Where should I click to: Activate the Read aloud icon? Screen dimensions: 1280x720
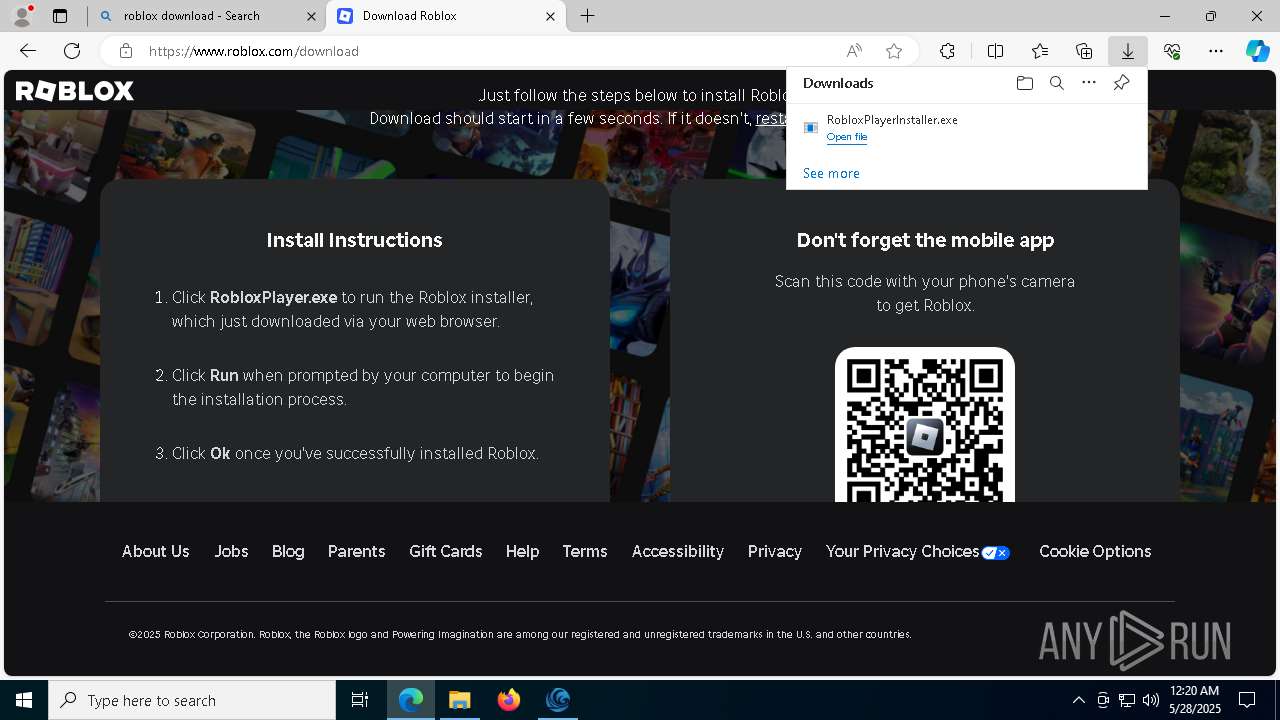pos(854,51)
